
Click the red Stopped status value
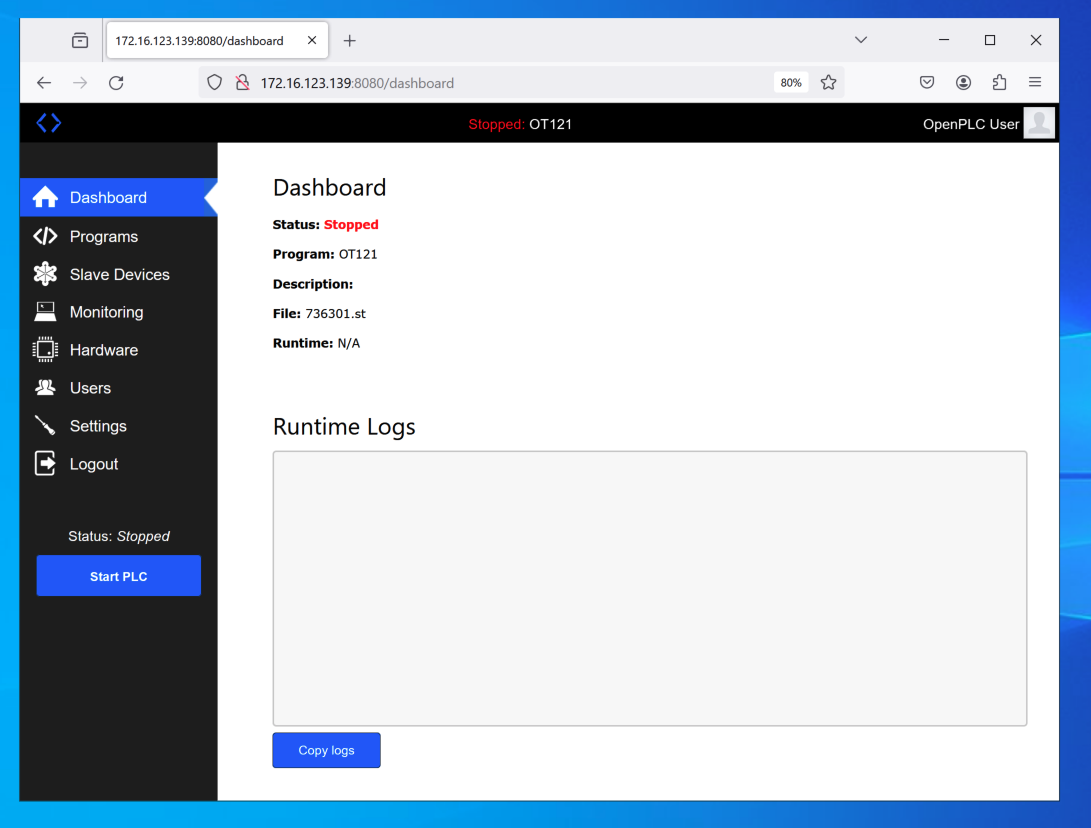point(351,225)
